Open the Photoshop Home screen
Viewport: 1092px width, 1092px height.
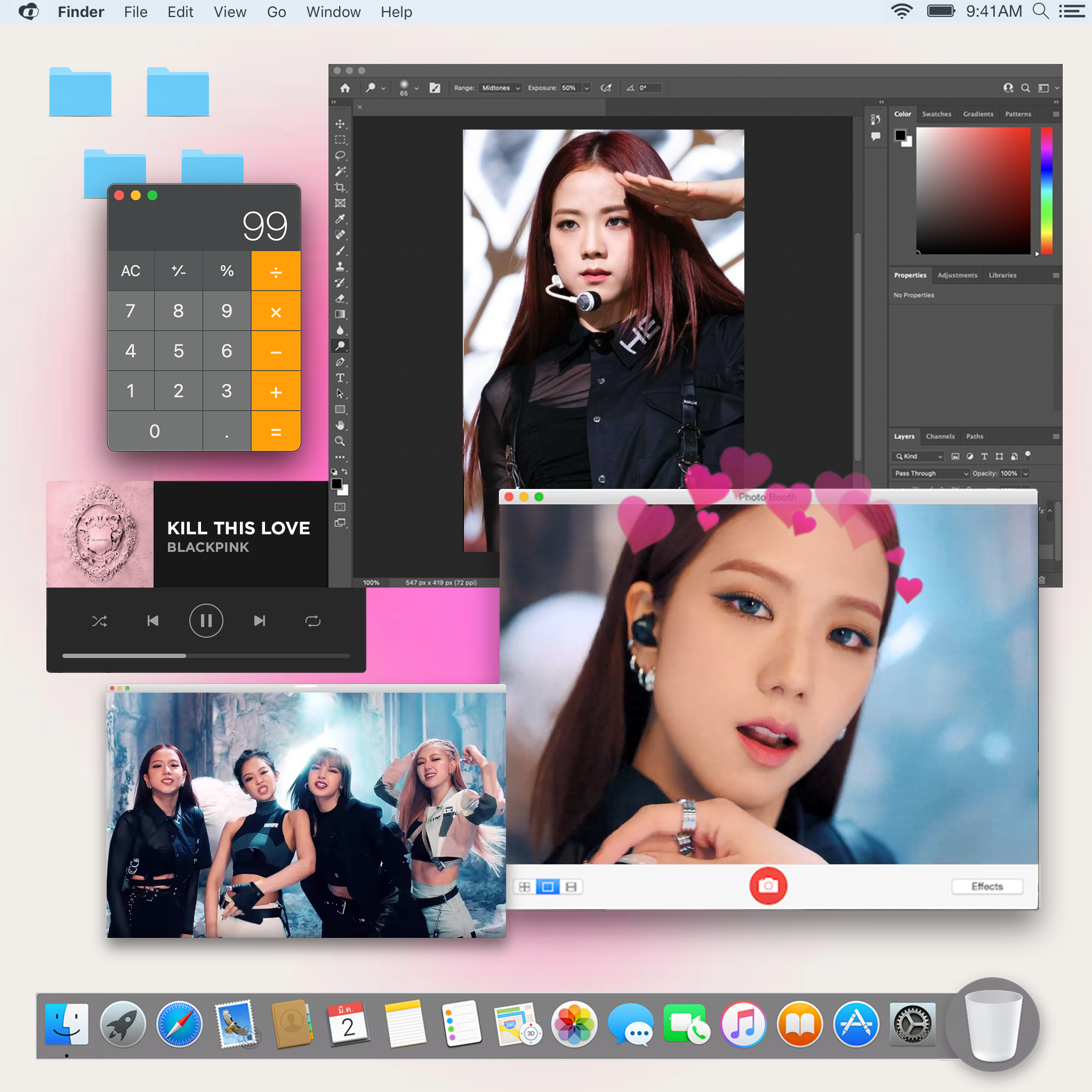(x=345, y=88)
